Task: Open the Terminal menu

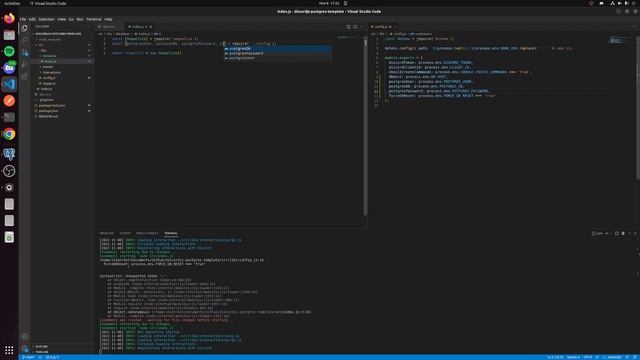Action: (x=94, y=19)
